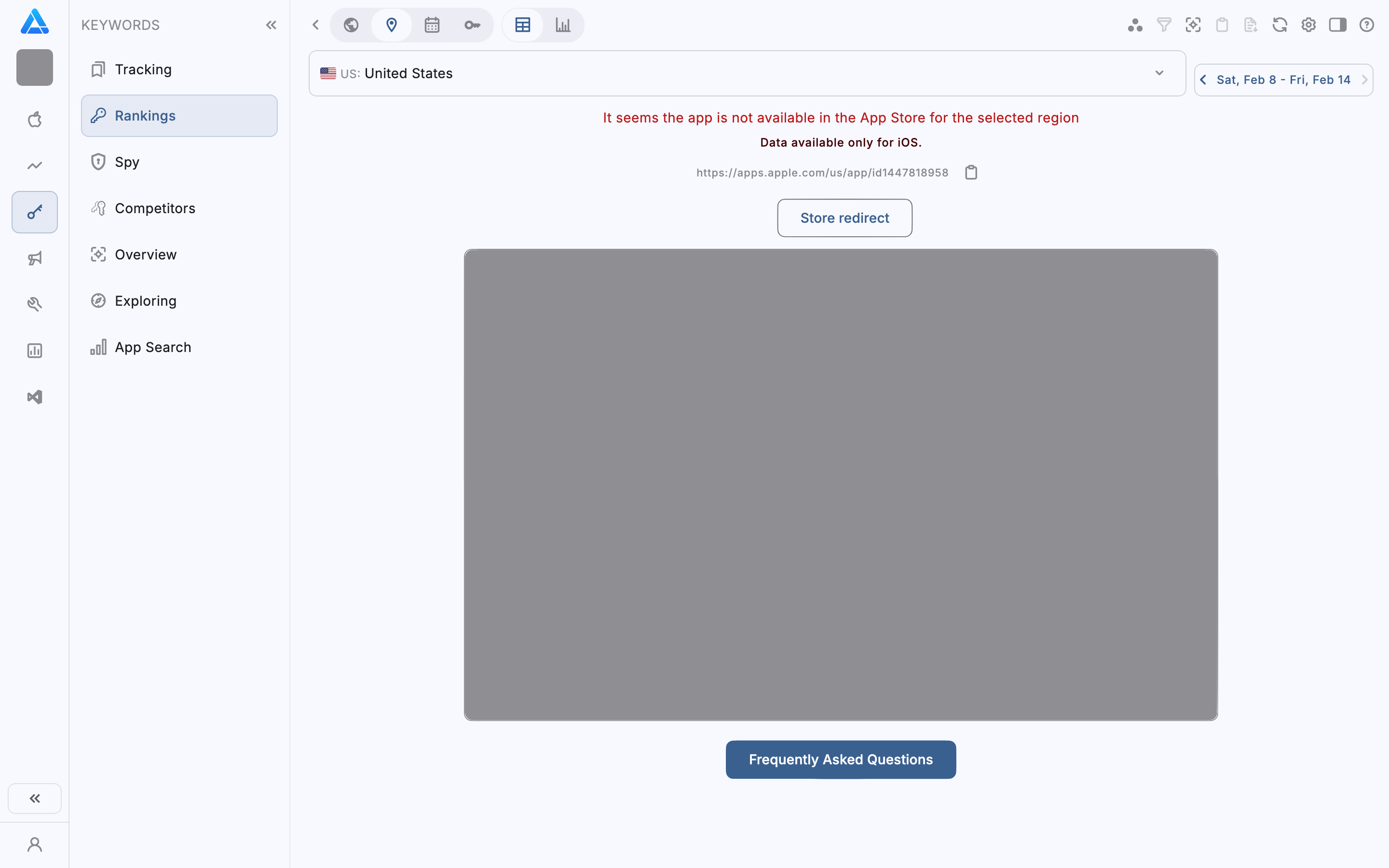Screen dimensions: 1389x868
Task: Open settings gear in top toolbar
Action: (1308, 25)
